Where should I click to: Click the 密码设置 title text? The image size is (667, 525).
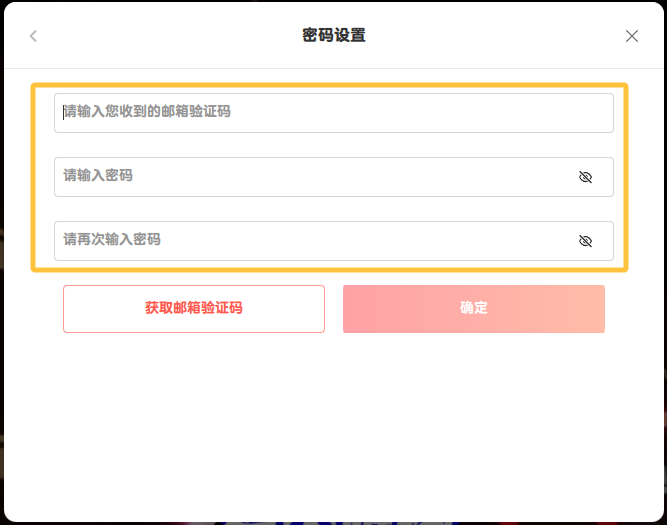(x=333, y=36)
